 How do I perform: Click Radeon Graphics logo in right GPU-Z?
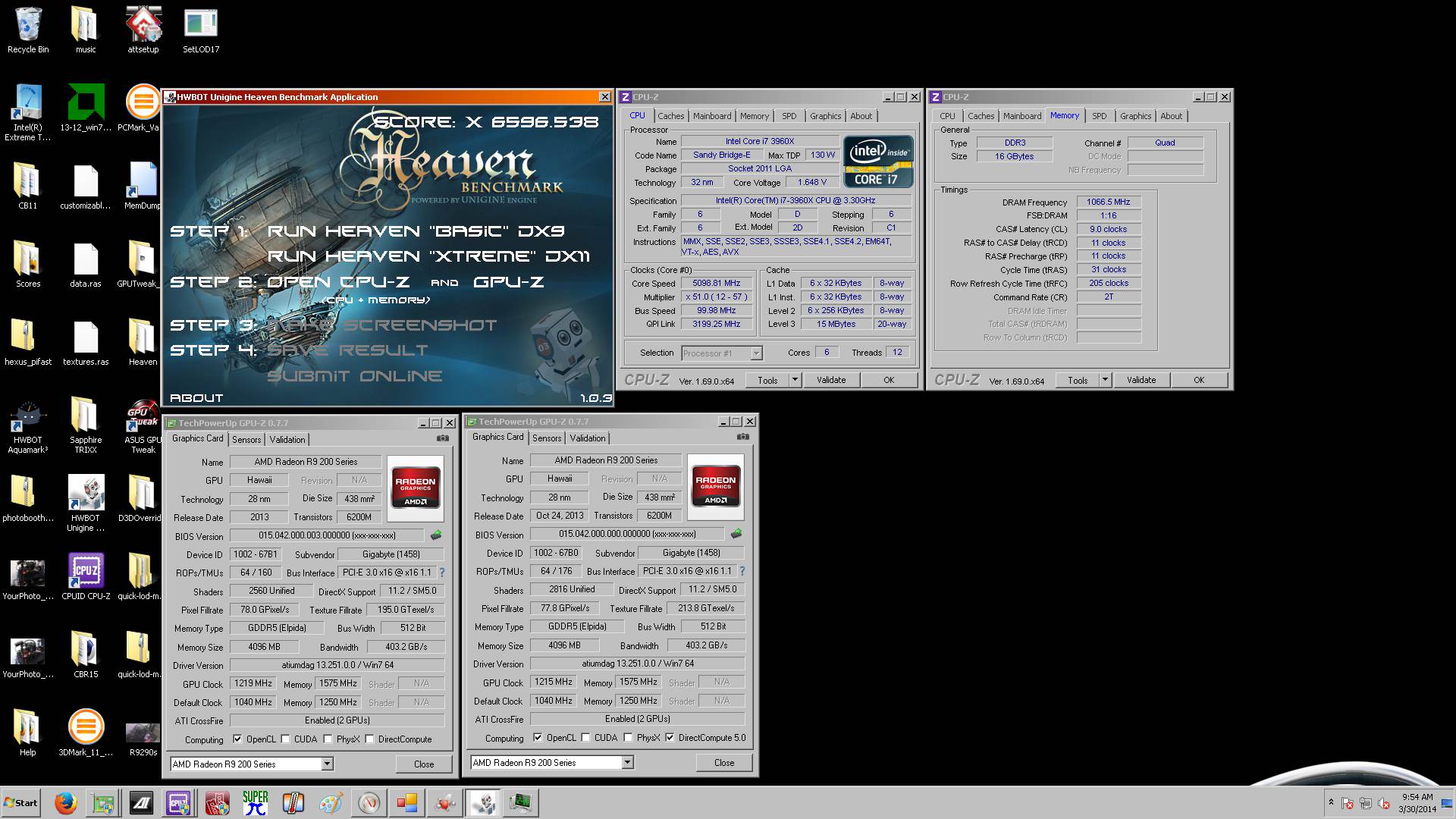[x=716, y=487]
